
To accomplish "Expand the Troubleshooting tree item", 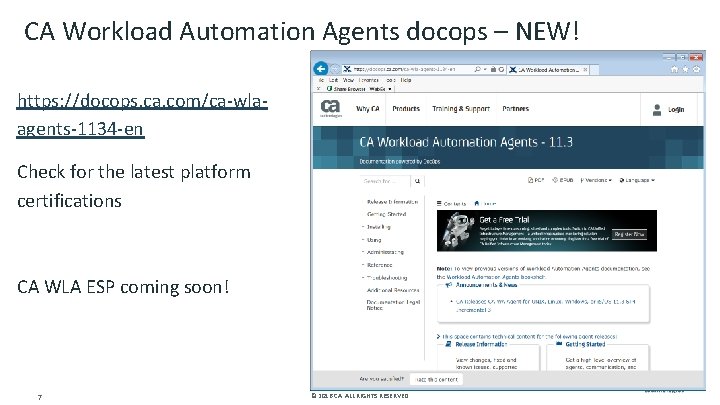I will pyautogui.click(x=363, y=277).
